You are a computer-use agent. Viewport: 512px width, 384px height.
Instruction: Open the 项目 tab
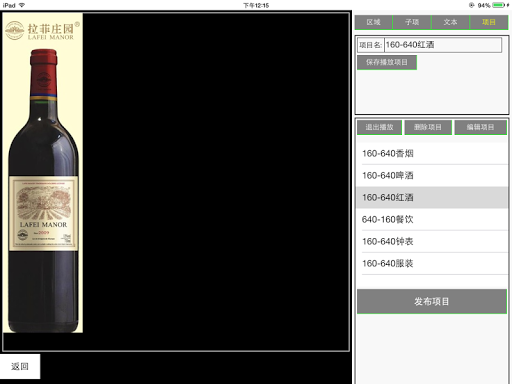pyautogui.click(x=489, y=22)
